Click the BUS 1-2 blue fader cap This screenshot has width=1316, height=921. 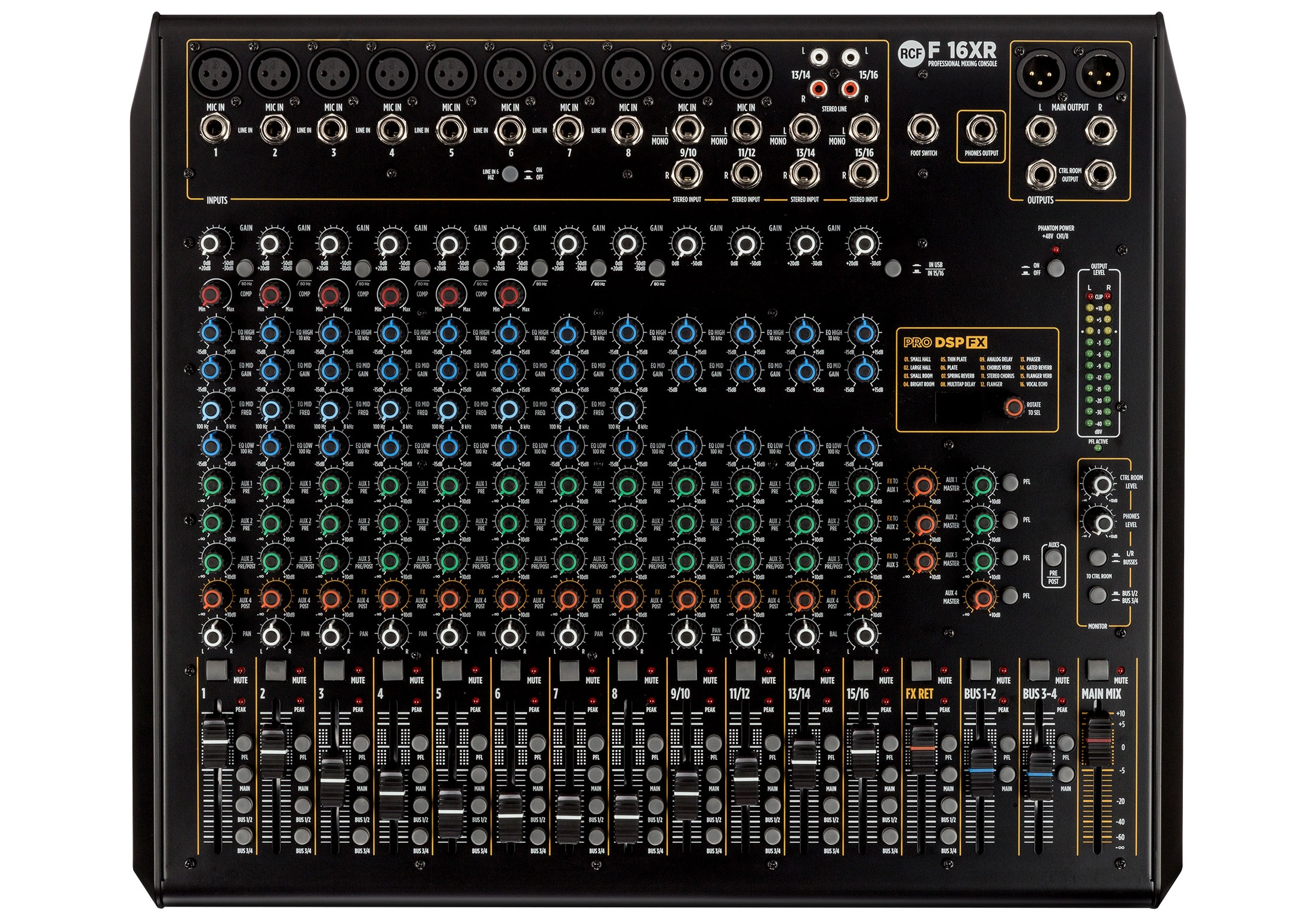tap(981, 772)
